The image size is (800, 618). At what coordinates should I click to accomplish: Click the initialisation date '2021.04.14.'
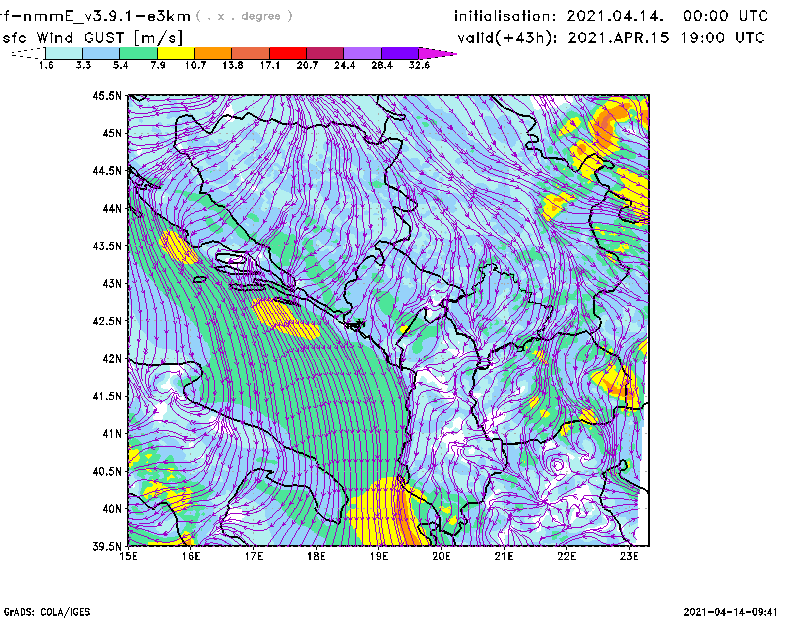pos(615,16)
